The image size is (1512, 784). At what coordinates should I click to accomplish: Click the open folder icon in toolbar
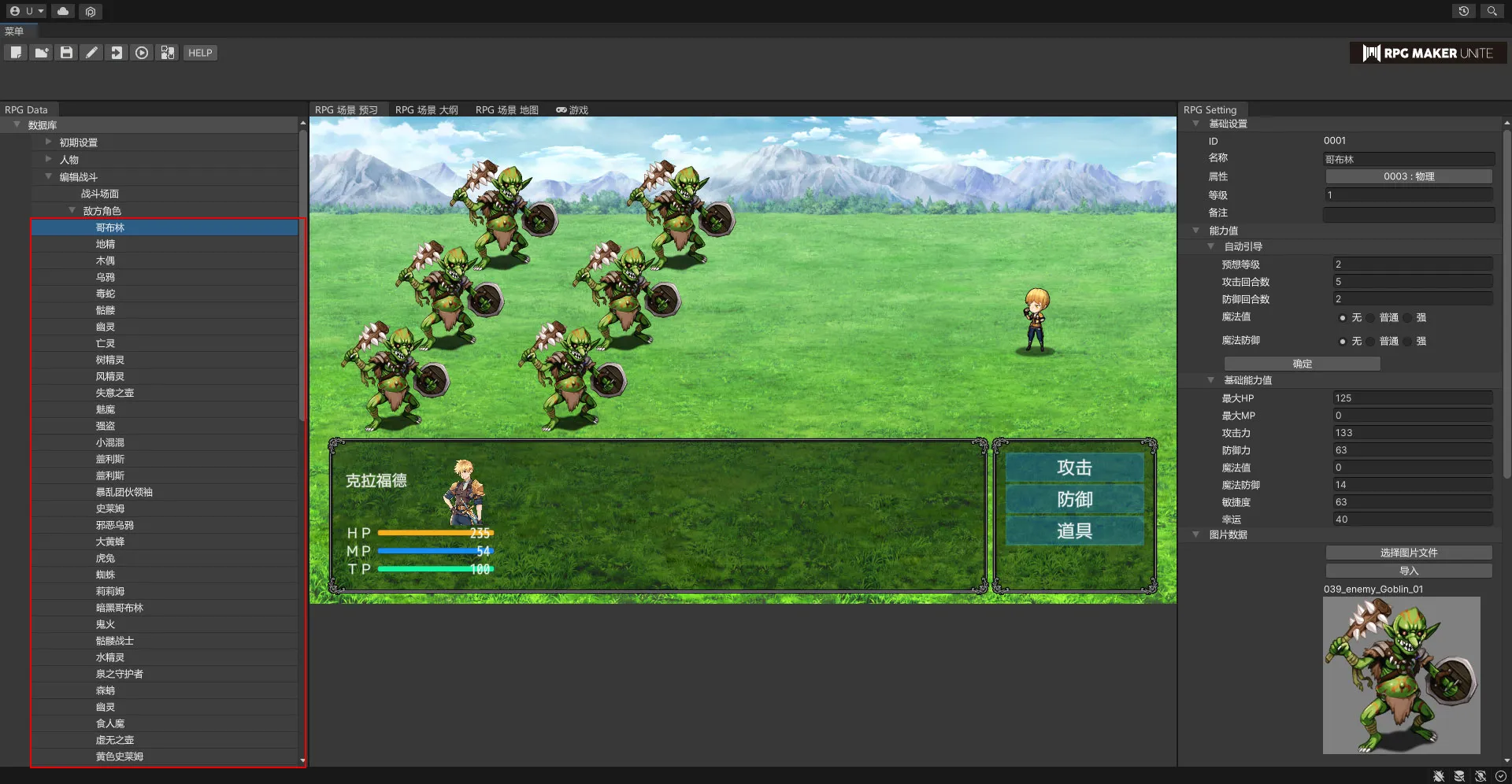pos(41,53)
